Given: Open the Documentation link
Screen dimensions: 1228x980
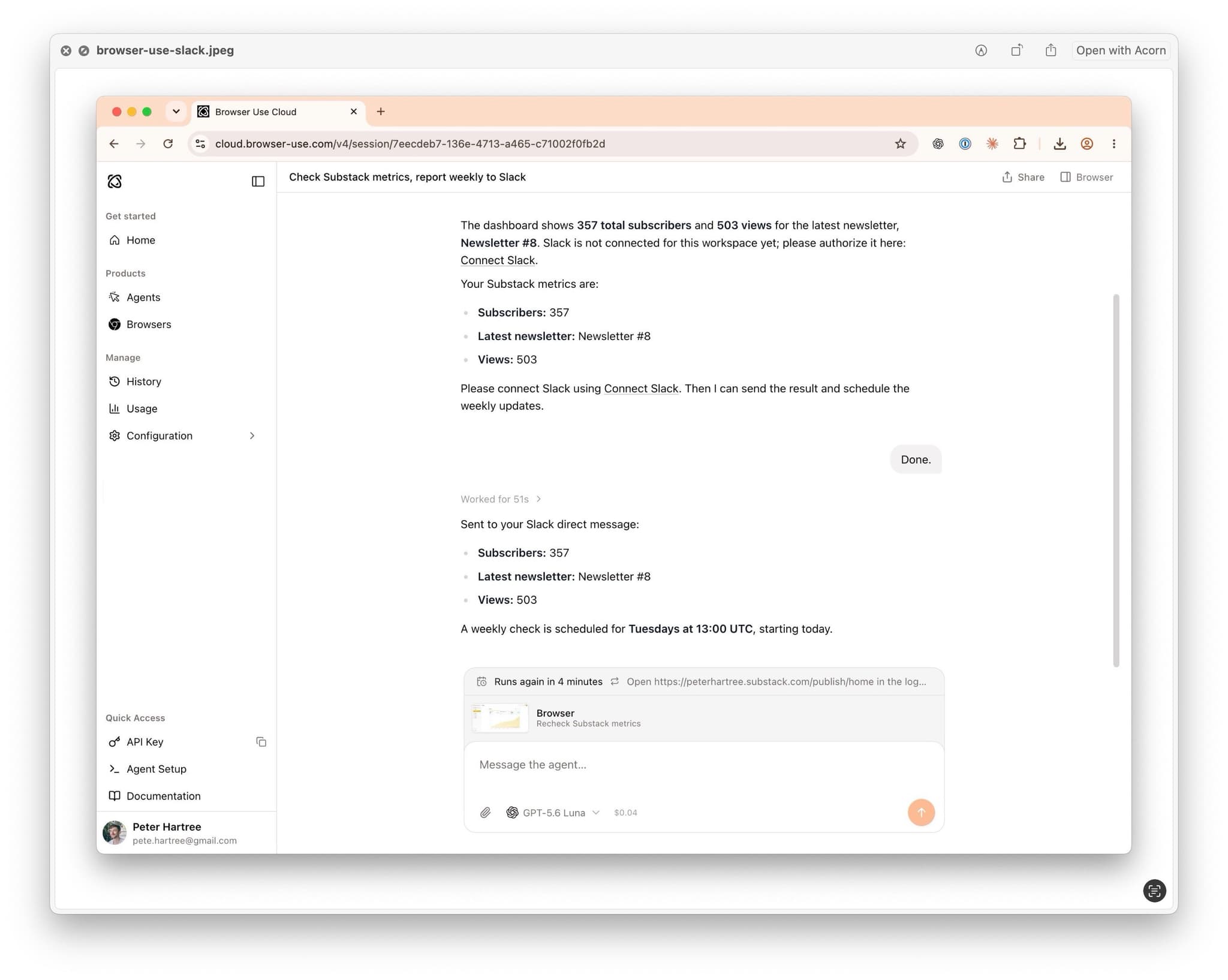Looking at the screenshot, I should coord(164,796).
